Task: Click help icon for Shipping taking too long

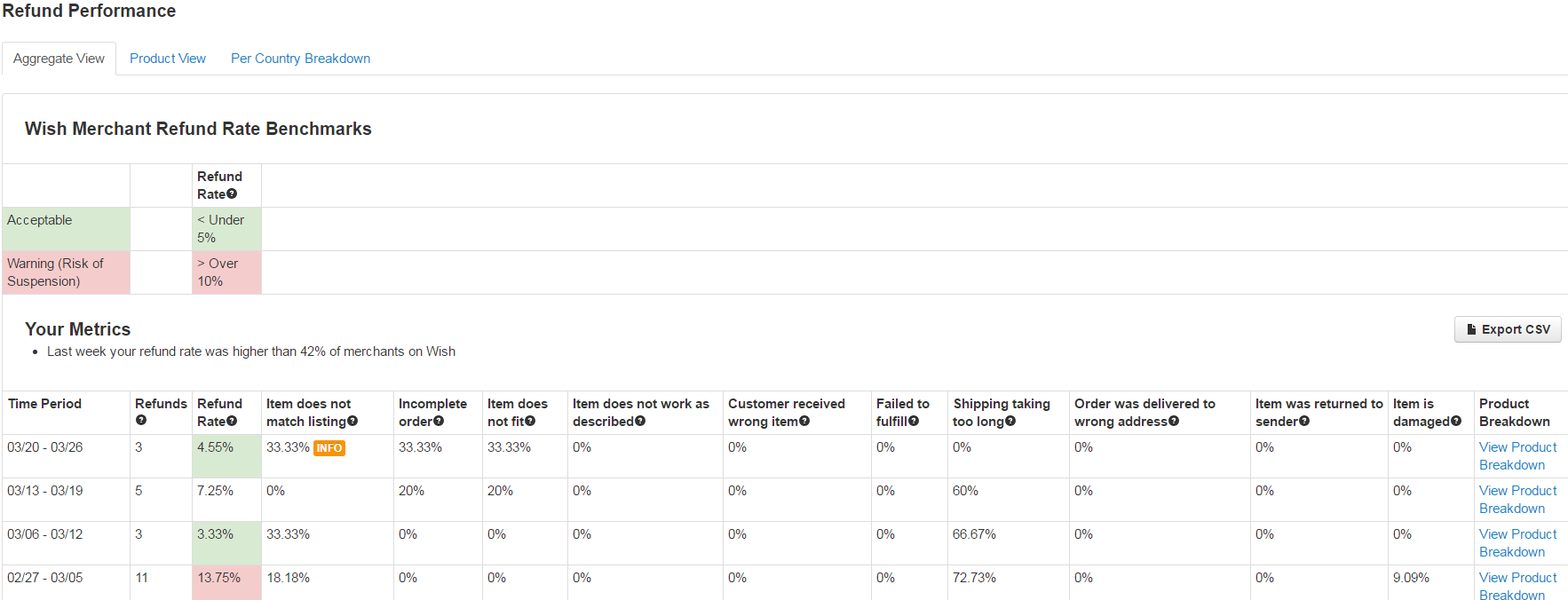Action: (x=1010, y=422)
